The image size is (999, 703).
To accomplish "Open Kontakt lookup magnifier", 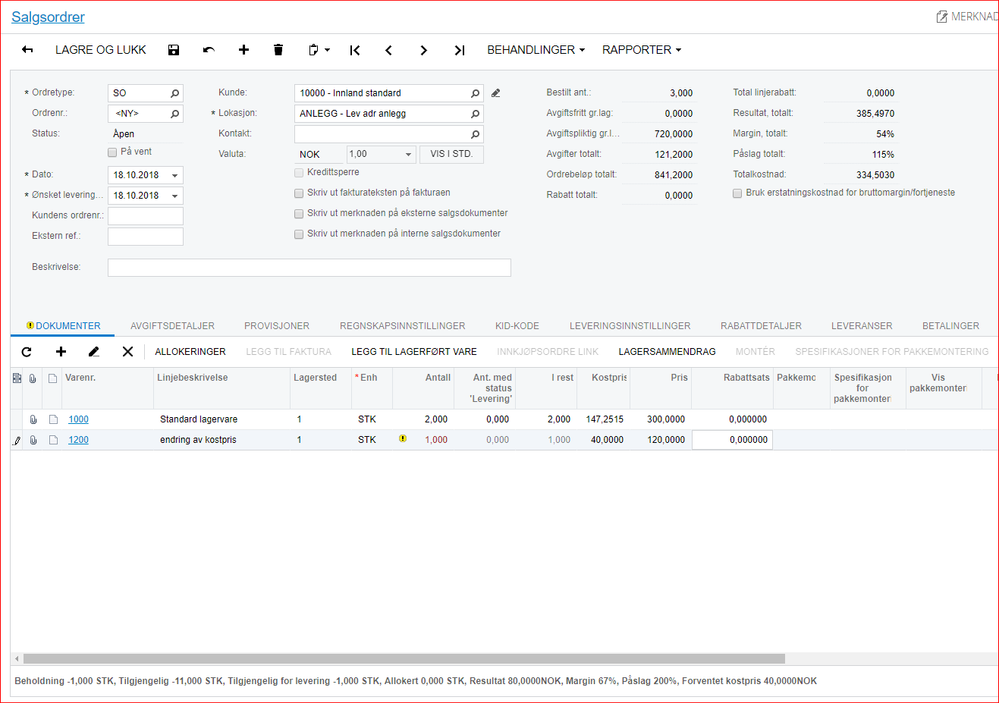I will 475,134.
